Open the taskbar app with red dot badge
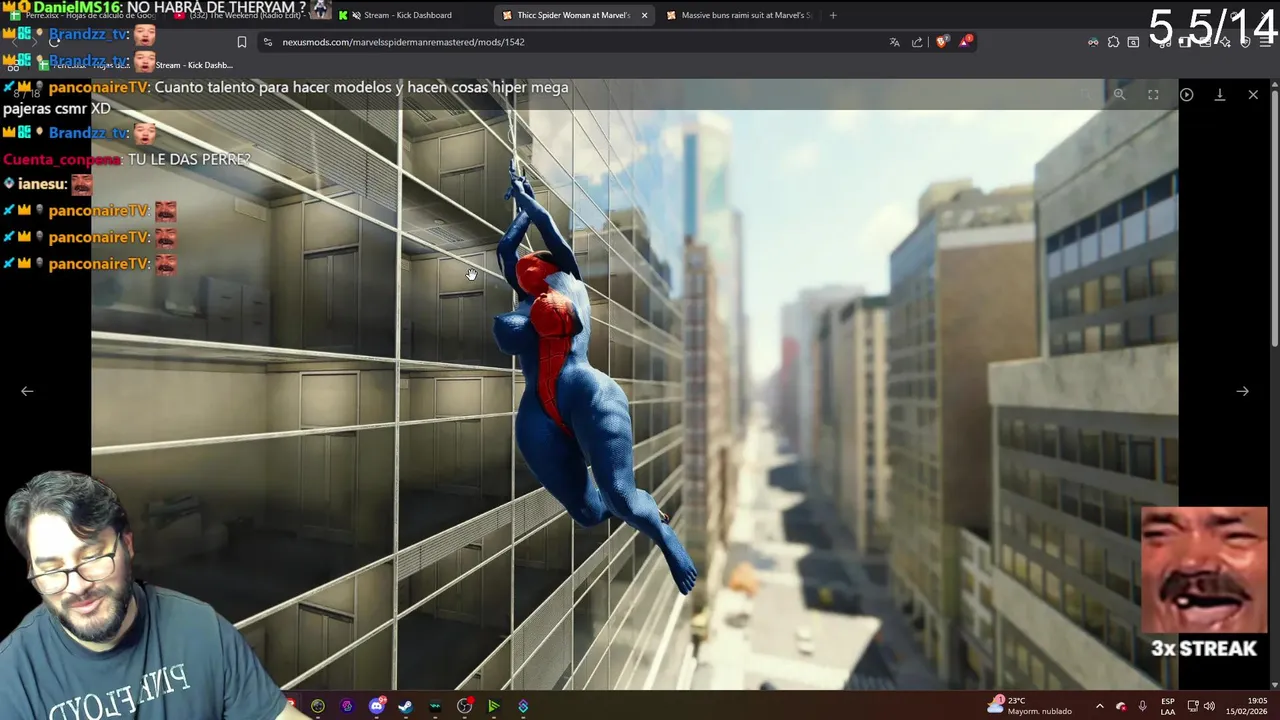 [465, 706]
